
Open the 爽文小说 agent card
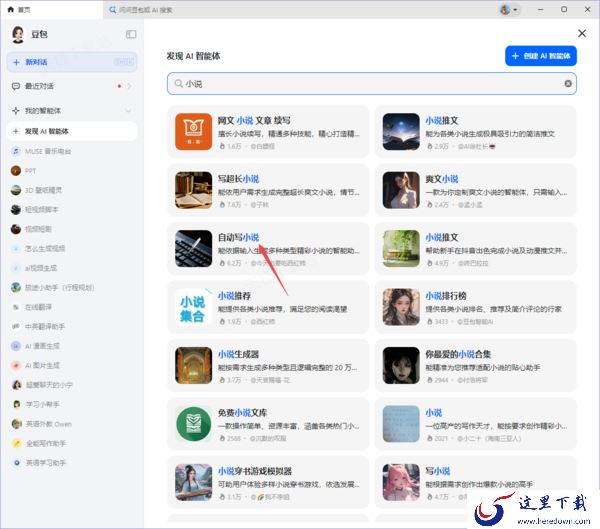[x=476, y=190]
